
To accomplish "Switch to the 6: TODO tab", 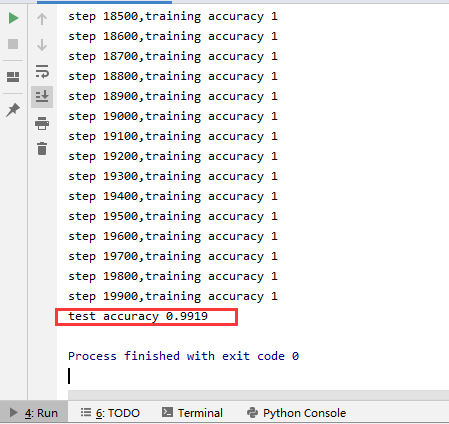I will pyautogui.click(x=110, y=413).
